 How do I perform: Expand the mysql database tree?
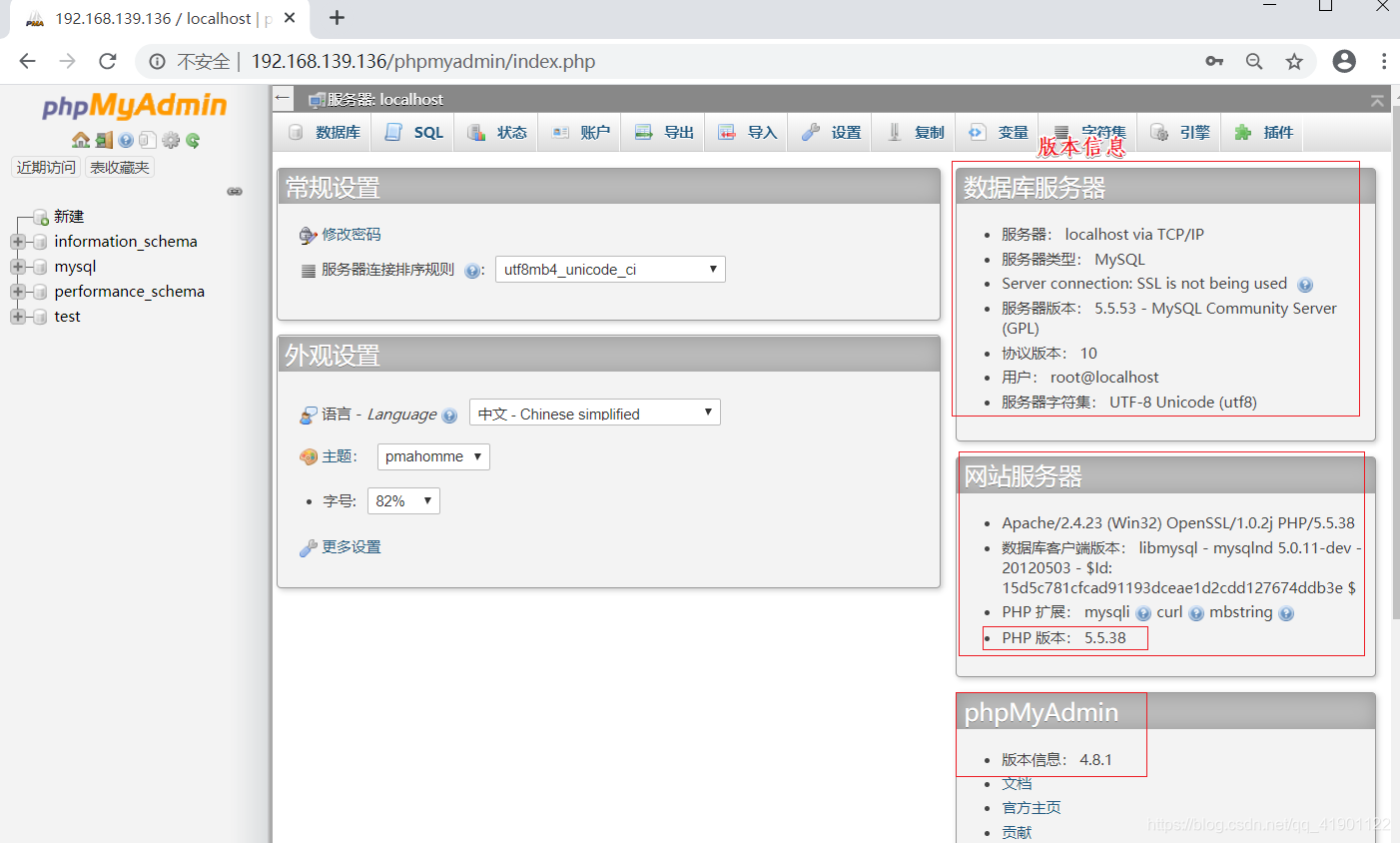17,267
